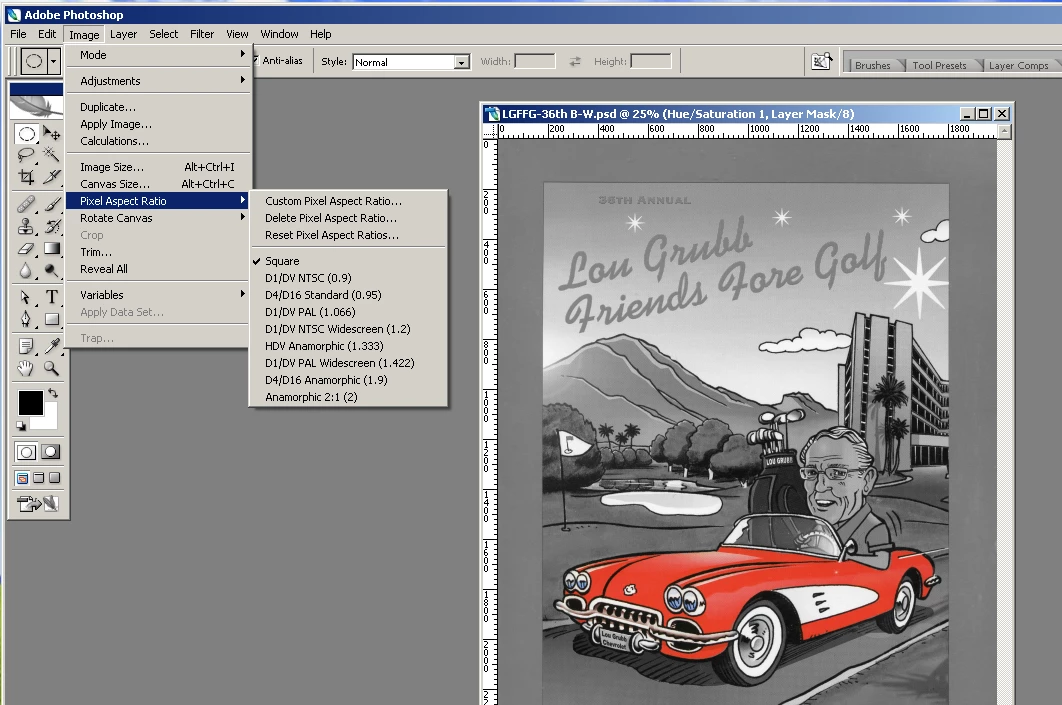Select the Zoom tool

tap(51, 368)
